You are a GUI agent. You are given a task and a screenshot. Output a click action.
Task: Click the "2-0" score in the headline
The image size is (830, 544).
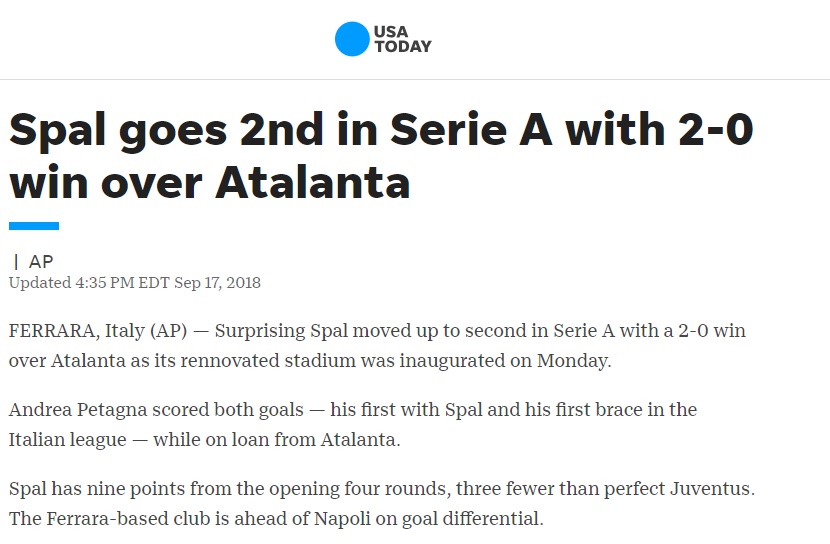[x=716, y=129]
